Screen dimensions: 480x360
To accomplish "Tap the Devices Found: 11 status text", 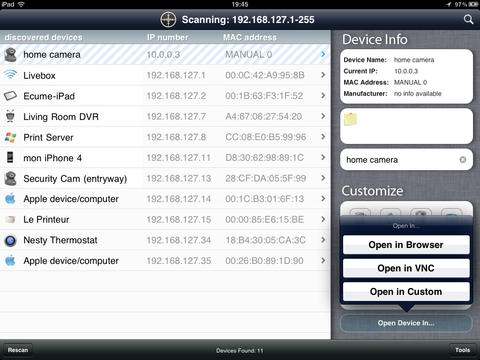I will (240, 351).
